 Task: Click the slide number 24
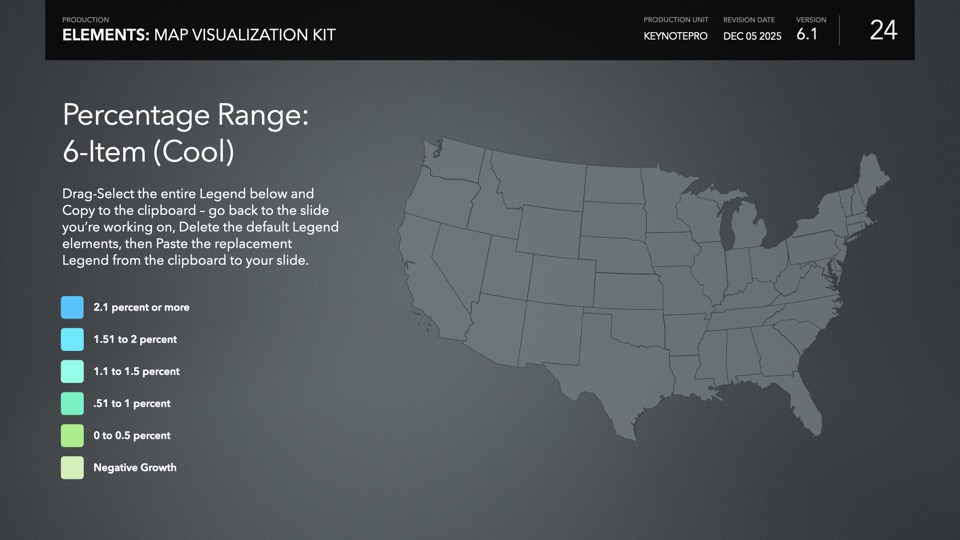(x=883, y=31)
